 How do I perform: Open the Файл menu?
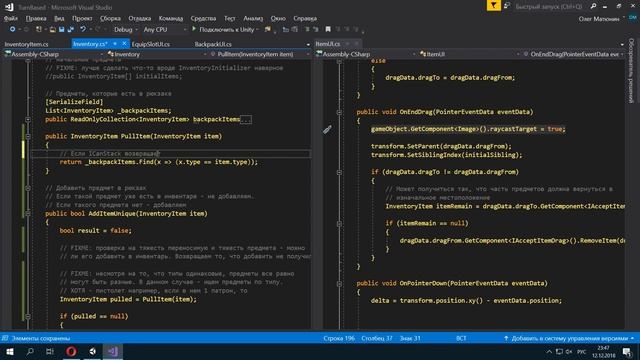[11, 18]
